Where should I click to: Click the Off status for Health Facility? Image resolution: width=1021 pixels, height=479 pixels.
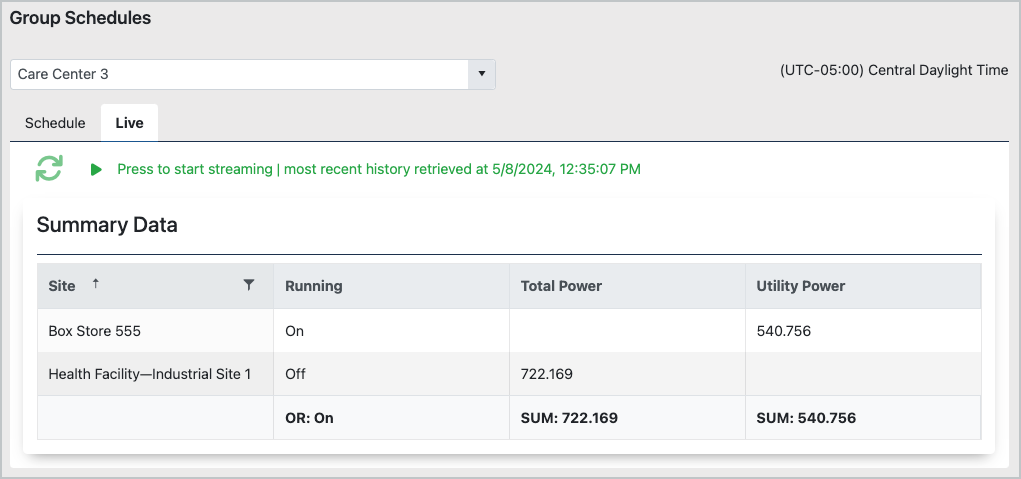coord(296,374)
